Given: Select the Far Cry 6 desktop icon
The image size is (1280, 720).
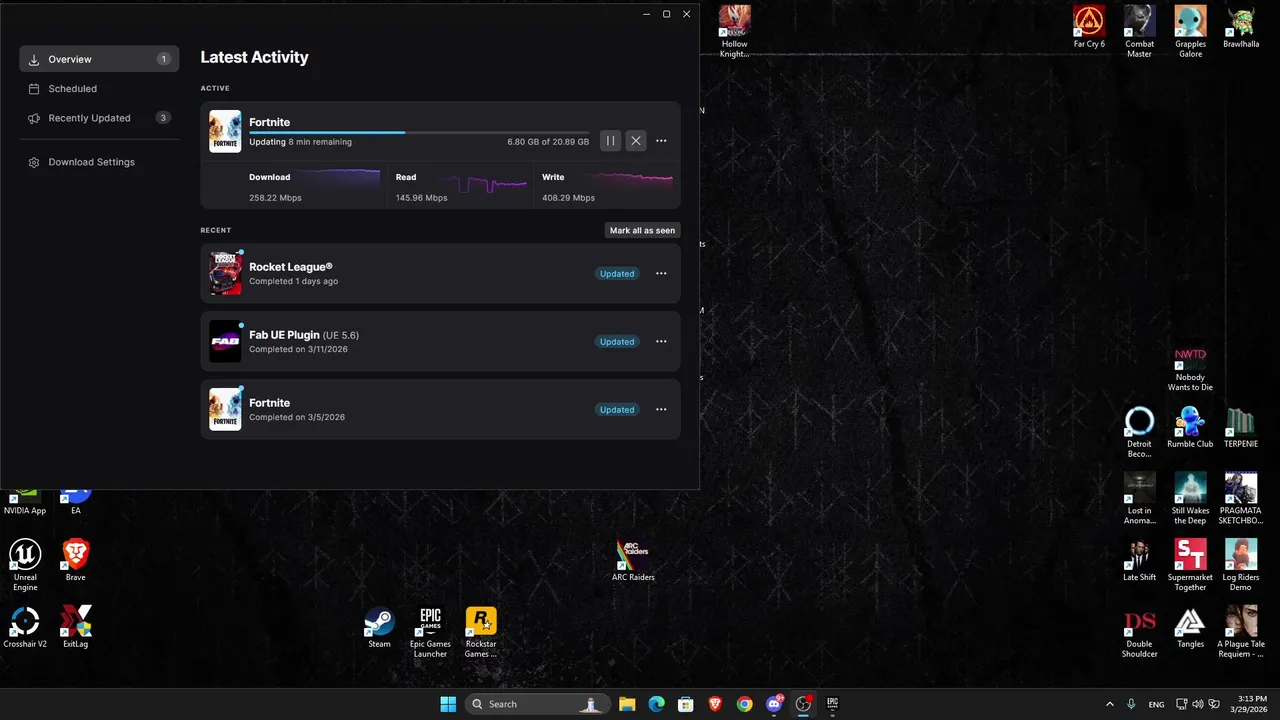Looking at the screenshot, I should pos(1089,27).
